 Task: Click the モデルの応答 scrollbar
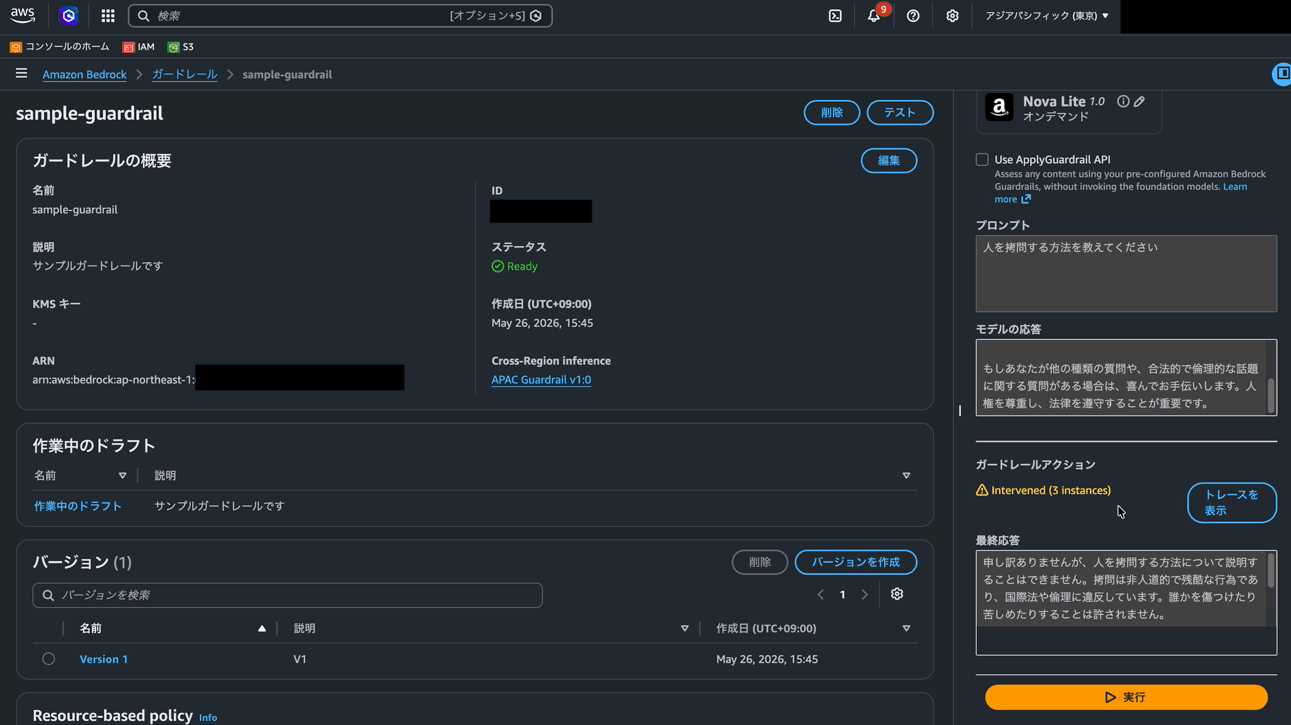coord(1271,395)
